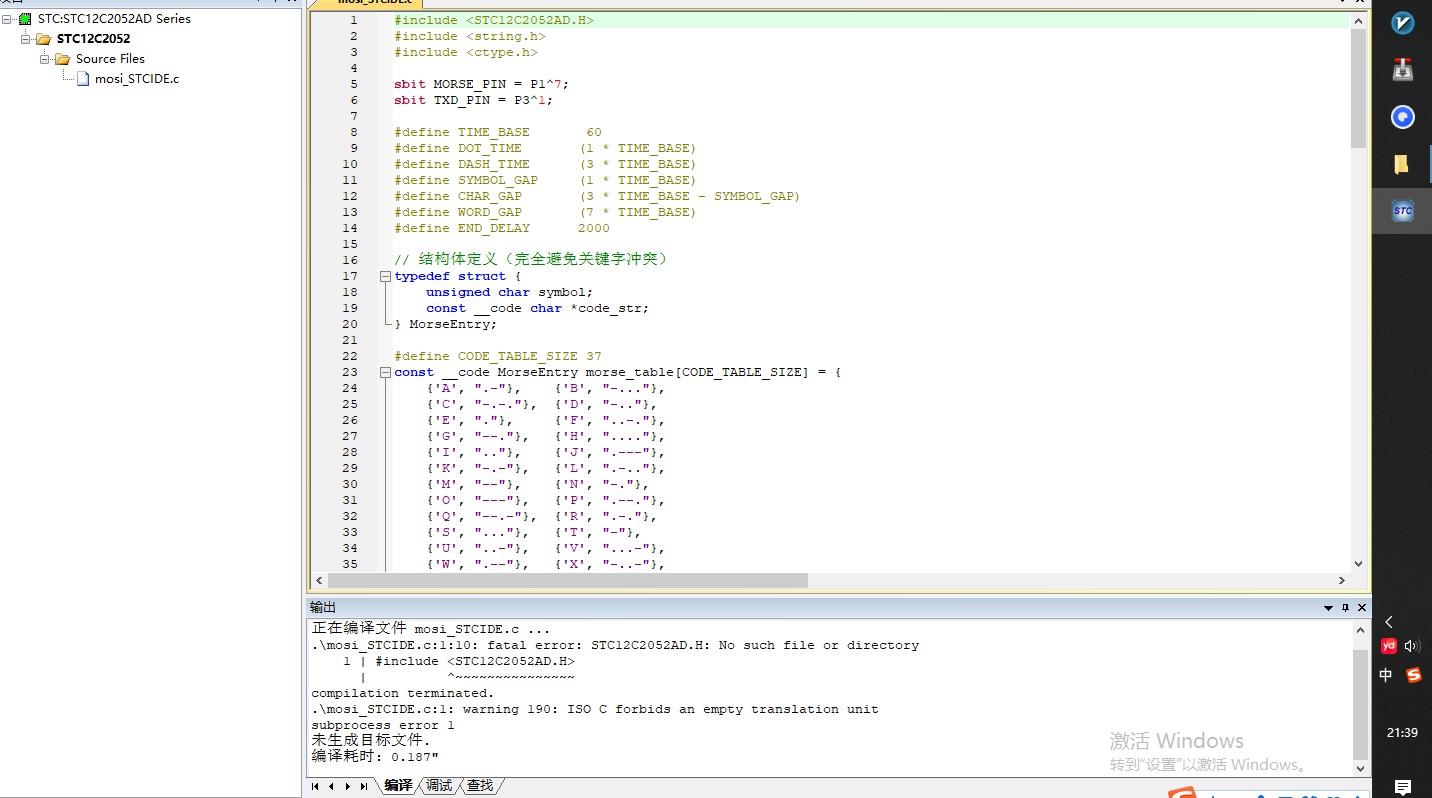
Task: Click the Source Files folder icon
Action: pos(62,59)
